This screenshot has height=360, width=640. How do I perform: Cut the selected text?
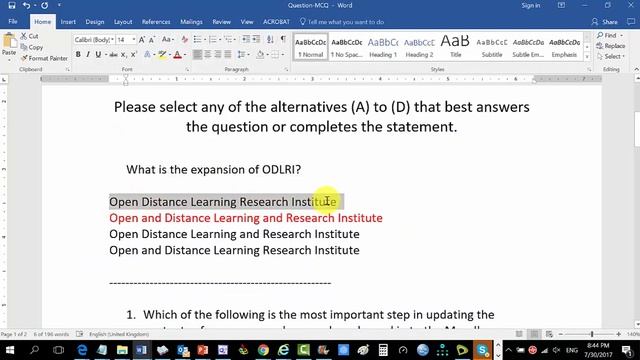29,36
